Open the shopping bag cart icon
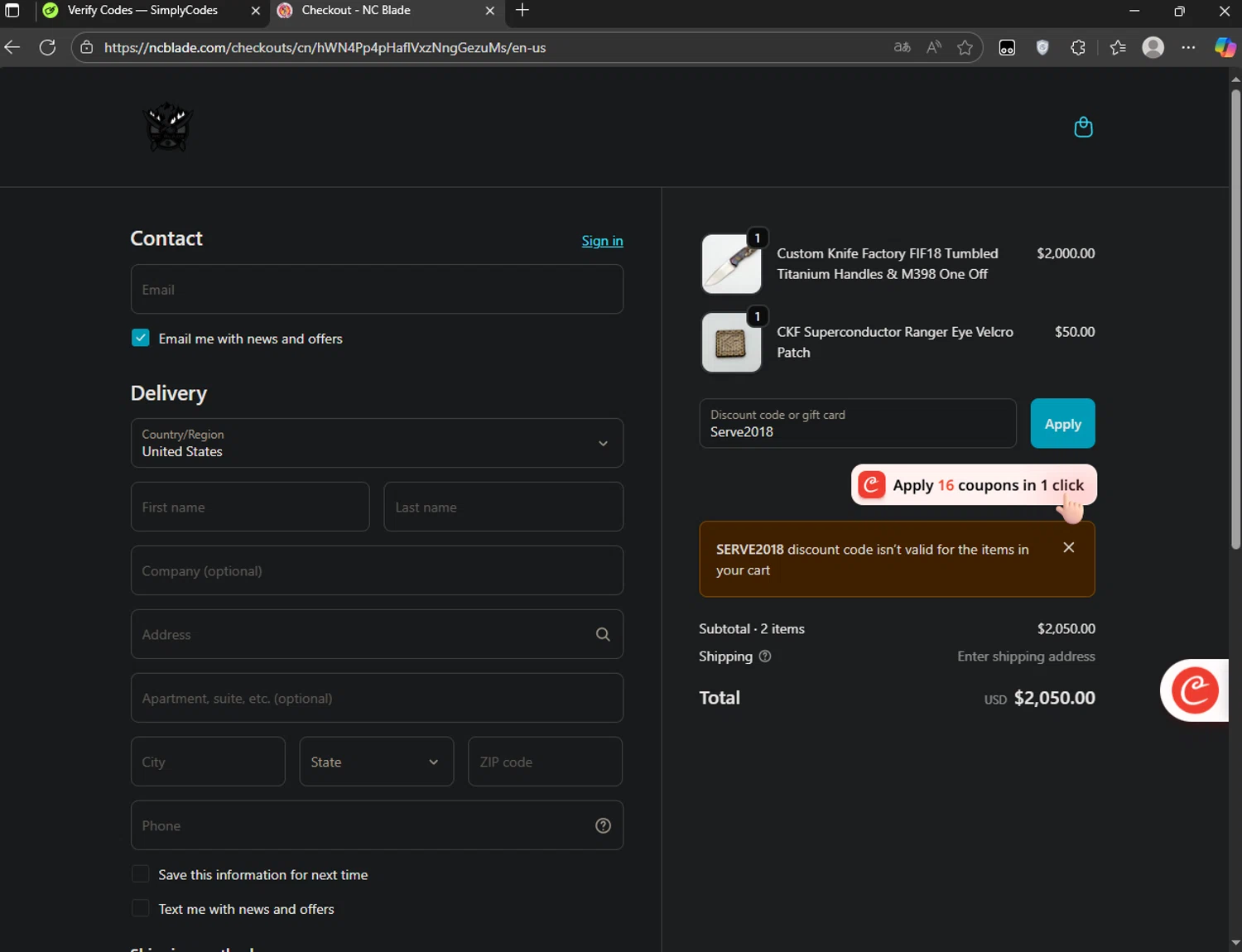Image resolution: width=1242 pixels, height=952 pixels. point(1083,127)
